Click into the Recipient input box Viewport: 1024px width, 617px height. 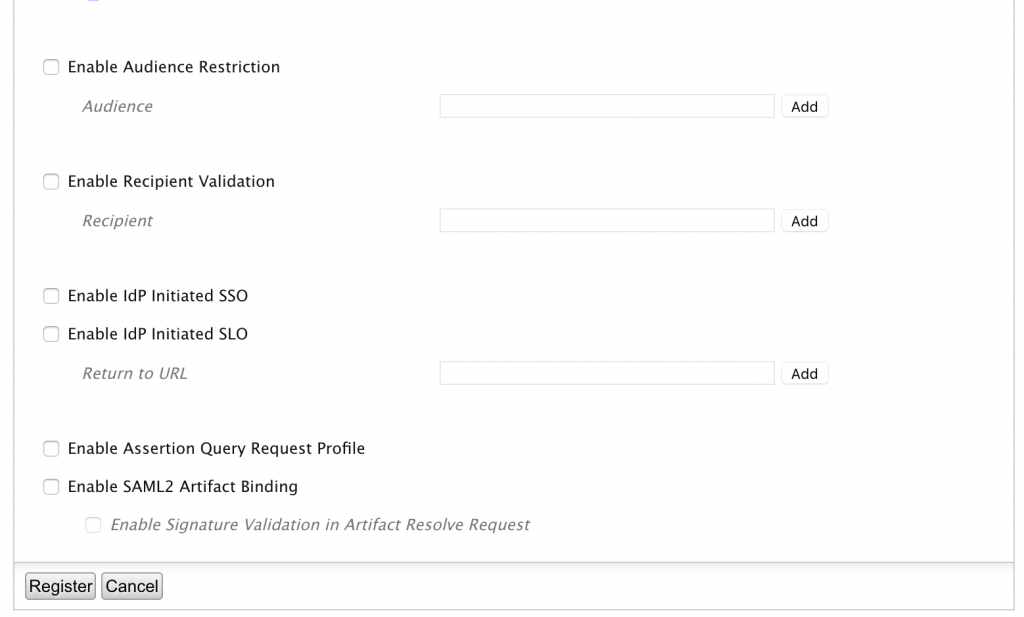tap(607, 221)
